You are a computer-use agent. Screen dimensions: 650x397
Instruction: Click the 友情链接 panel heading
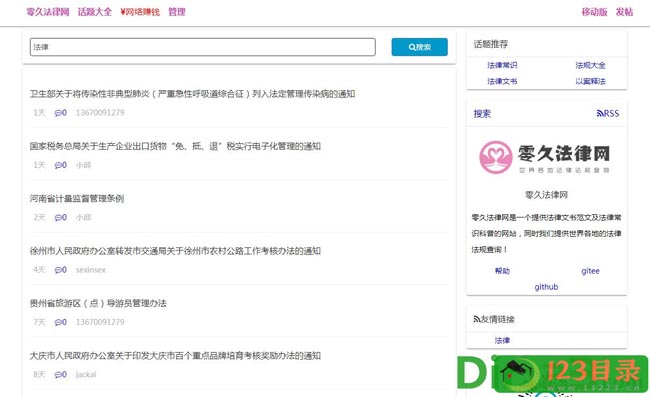[x=494, y=319]
